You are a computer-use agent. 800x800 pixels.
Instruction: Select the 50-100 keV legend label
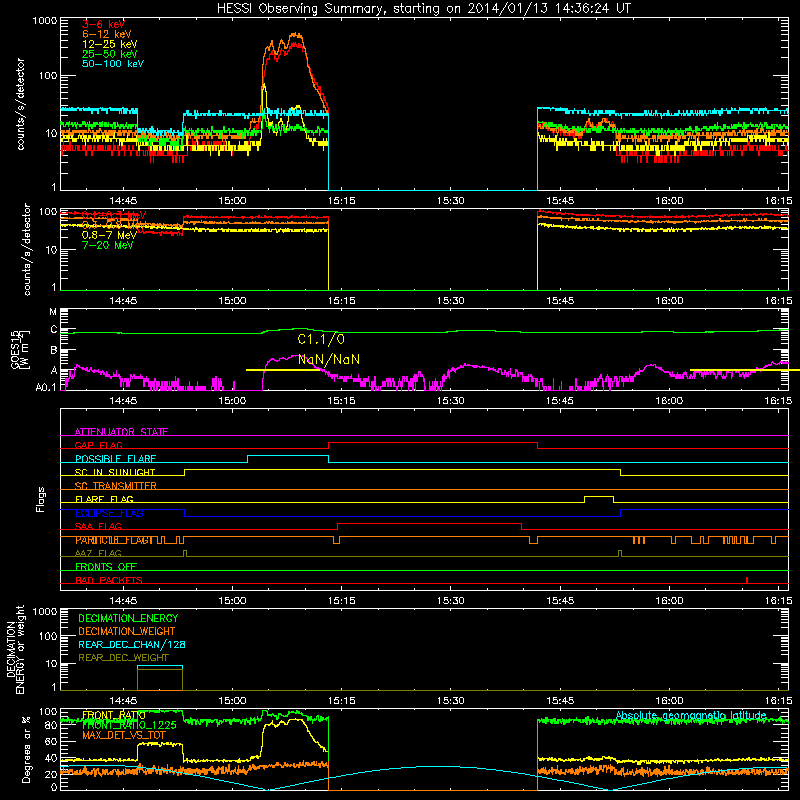113,64
